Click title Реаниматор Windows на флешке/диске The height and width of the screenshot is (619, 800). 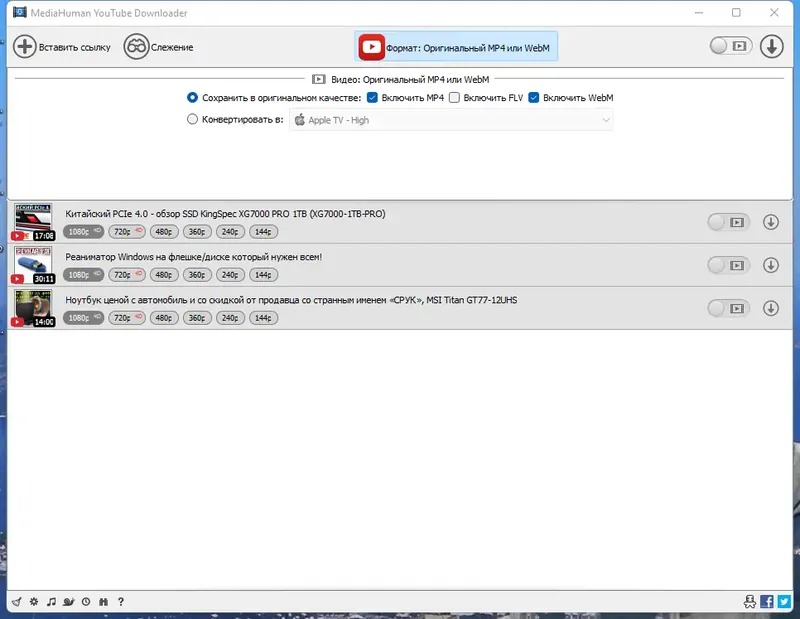coord(193,257)
